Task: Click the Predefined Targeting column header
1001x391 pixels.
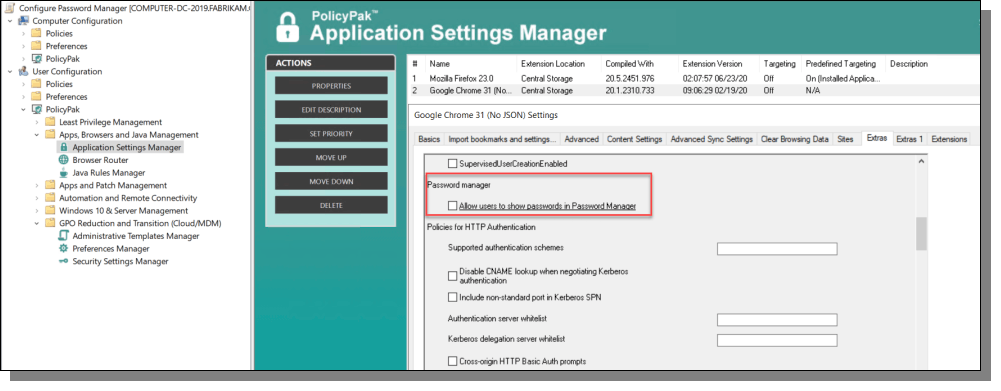Action: click(840, 64)
